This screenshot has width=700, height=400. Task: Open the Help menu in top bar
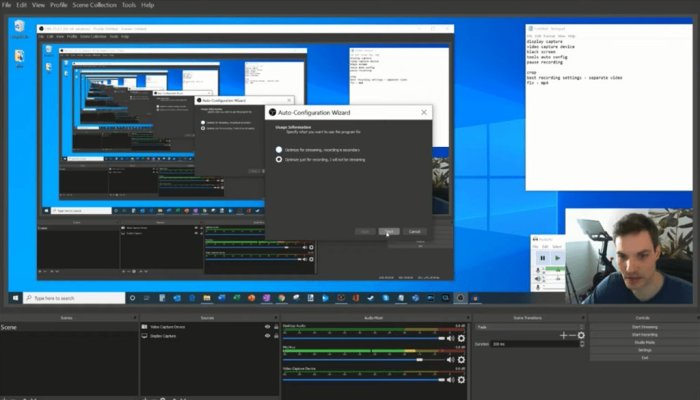pyautogui.click(x=147, y=5)
